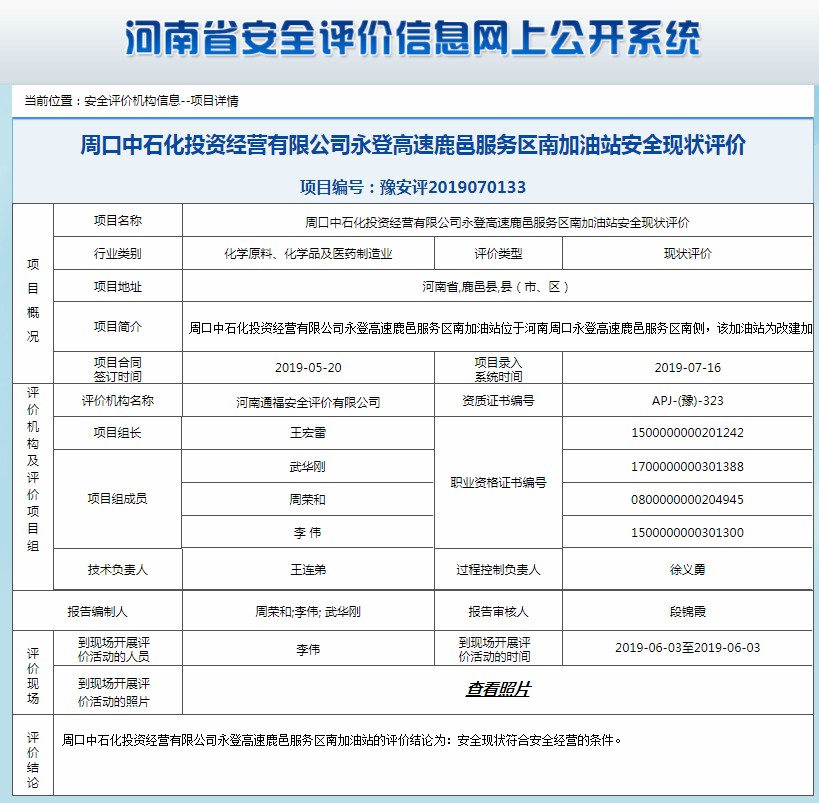Select the 项目合同签订时间 label
Image resolution: width=819 pixels, height=803 pixels.
pos(118,369)
